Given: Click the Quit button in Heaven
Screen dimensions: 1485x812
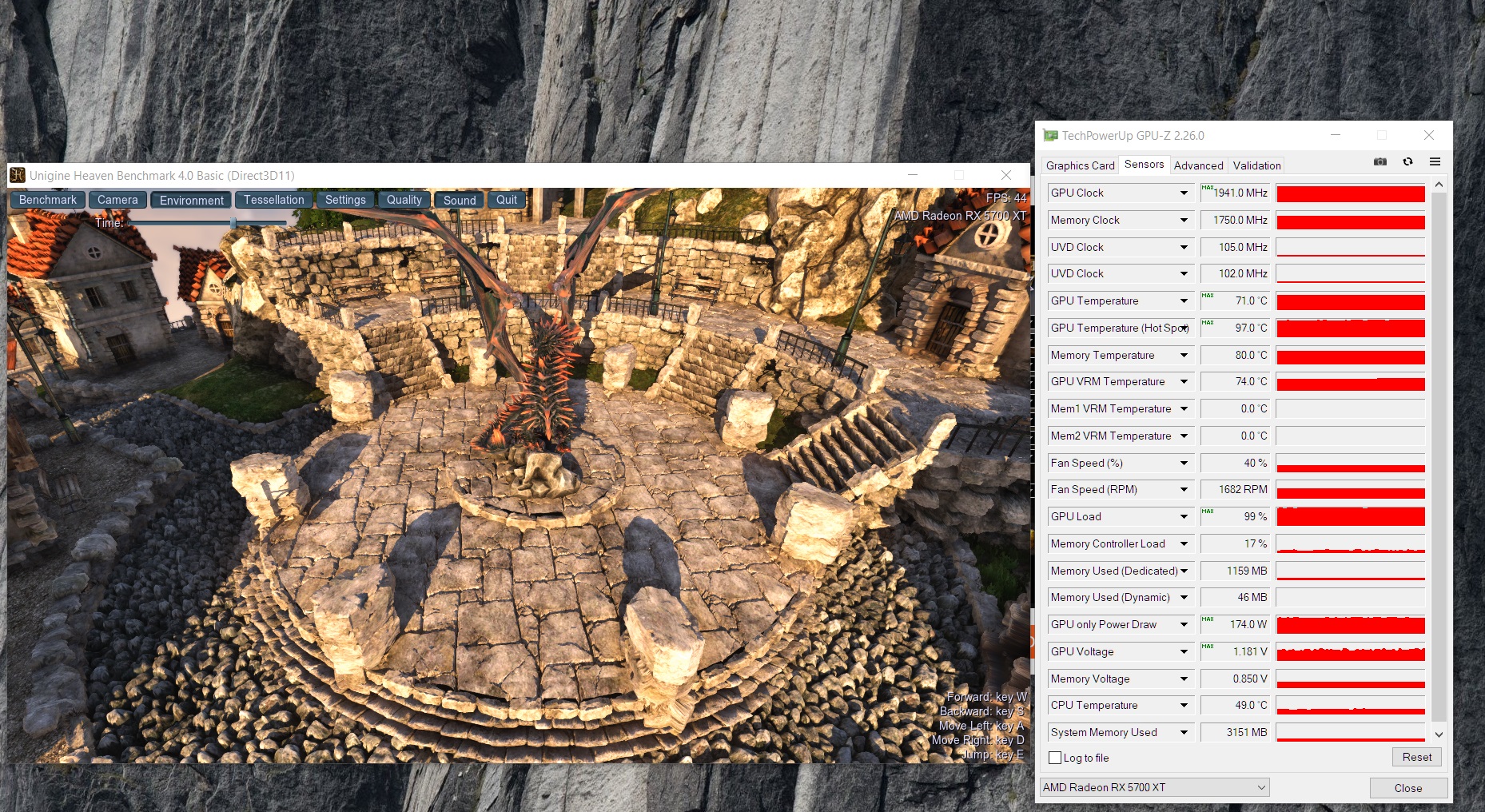Looking at the screenshot, I should (507, 200).
